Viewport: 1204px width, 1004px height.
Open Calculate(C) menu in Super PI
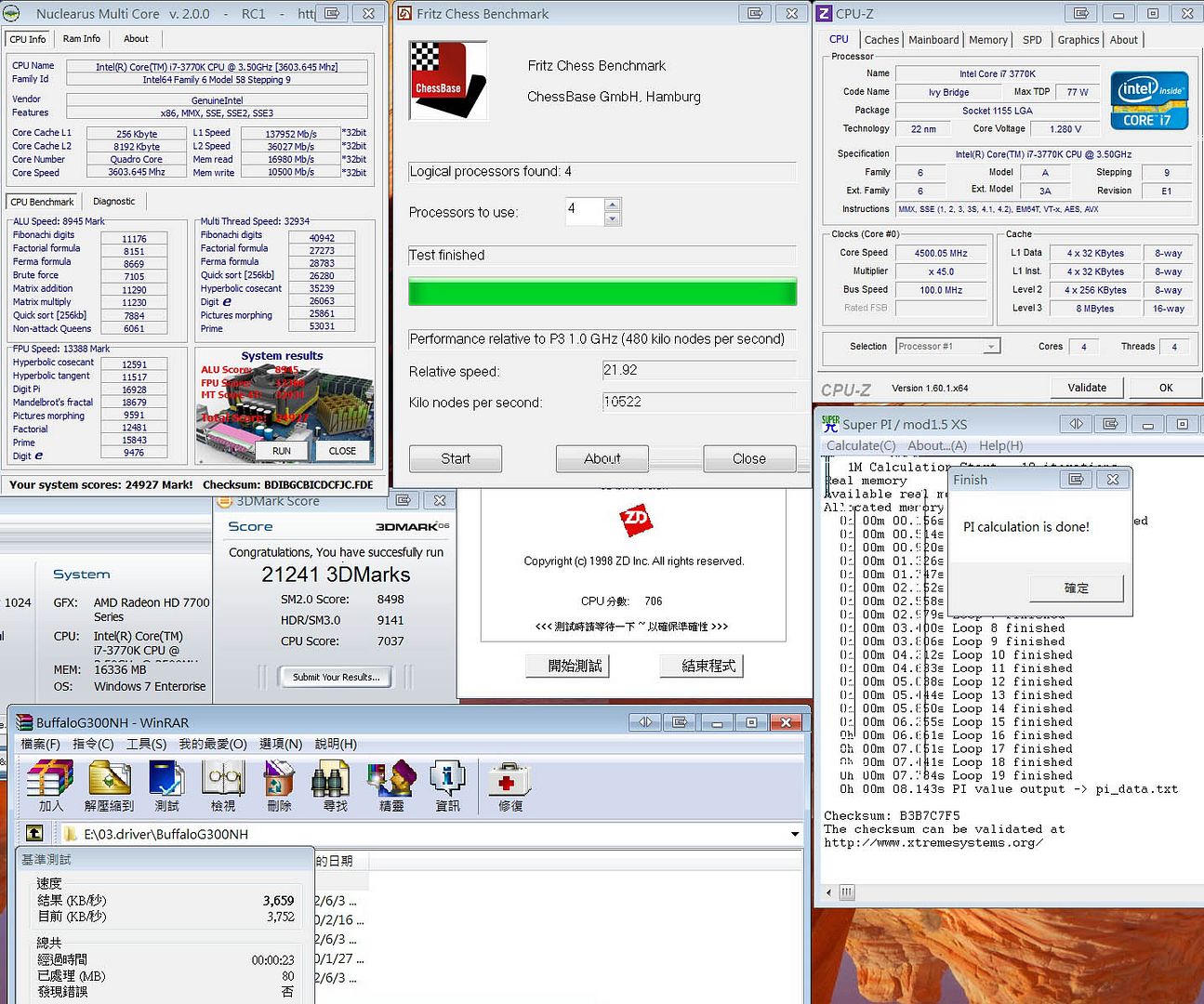point(861,445)
